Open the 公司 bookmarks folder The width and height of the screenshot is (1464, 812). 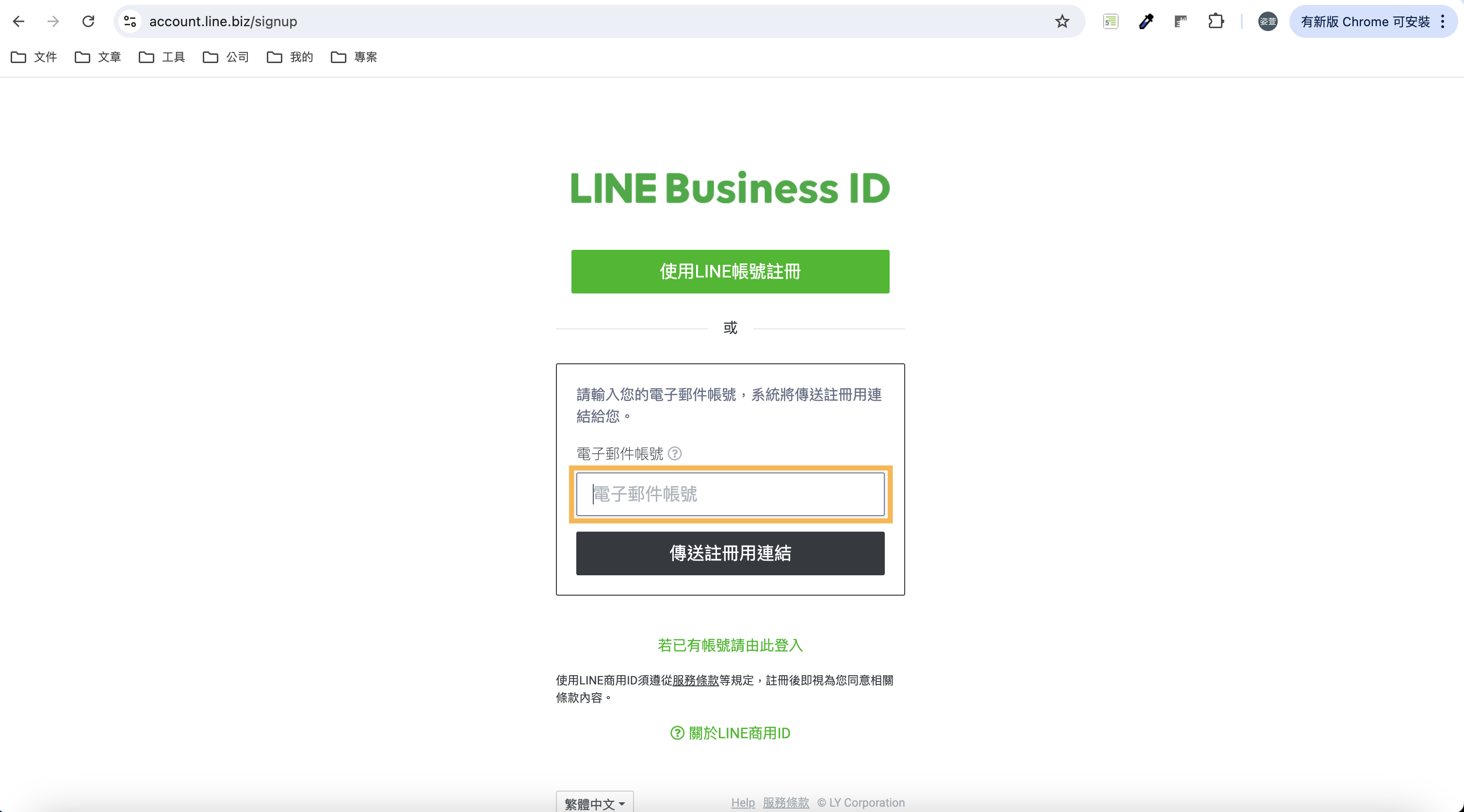226,57
